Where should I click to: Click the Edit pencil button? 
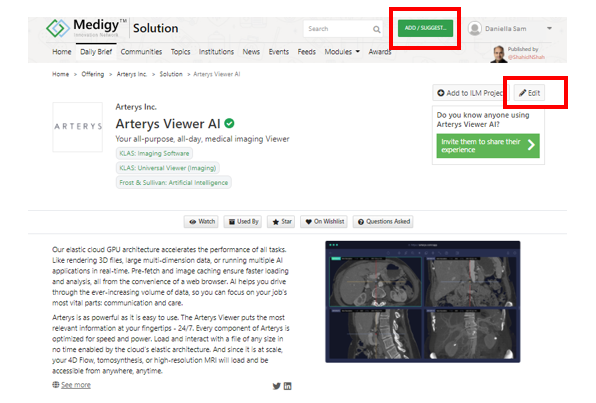529,93
